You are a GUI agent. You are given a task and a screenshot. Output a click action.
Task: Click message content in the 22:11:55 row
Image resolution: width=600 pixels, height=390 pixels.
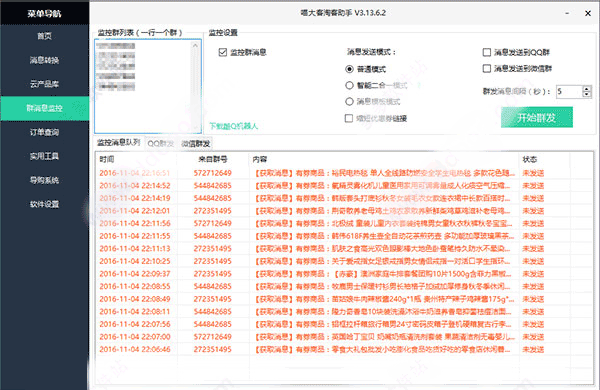[385, 236]
